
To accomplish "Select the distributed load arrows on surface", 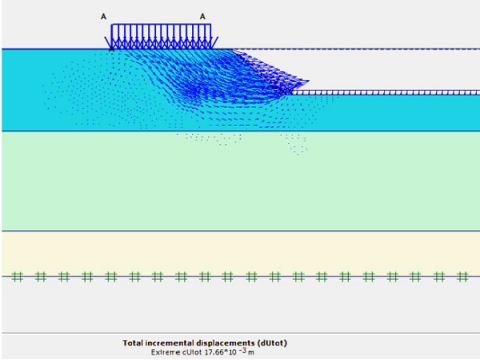I will click(161, 37).
